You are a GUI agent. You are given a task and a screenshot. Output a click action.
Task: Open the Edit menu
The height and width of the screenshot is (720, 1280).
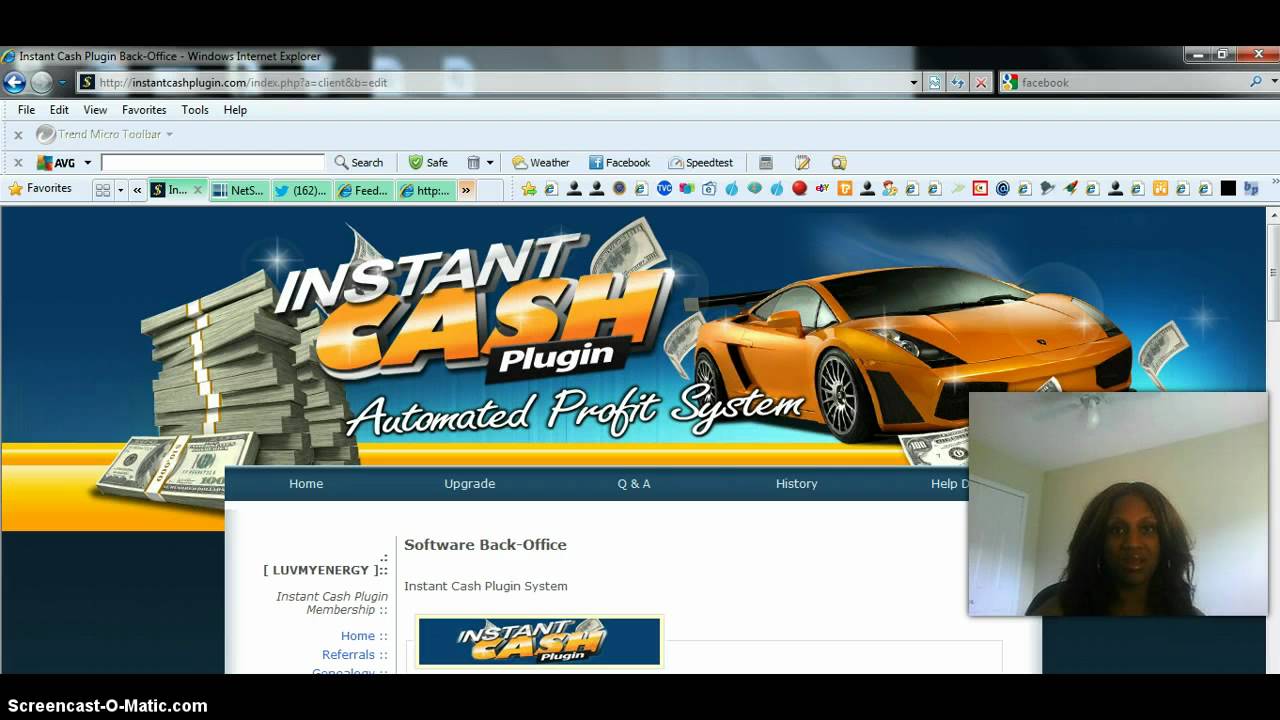point(60,110)
